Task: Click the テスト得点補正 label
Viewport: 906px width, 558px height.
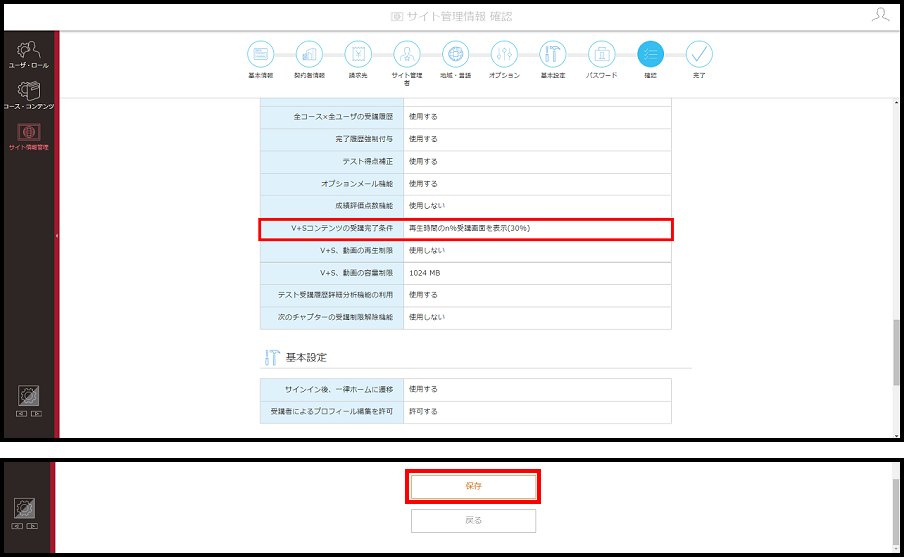Action: [x=367, y=162]
